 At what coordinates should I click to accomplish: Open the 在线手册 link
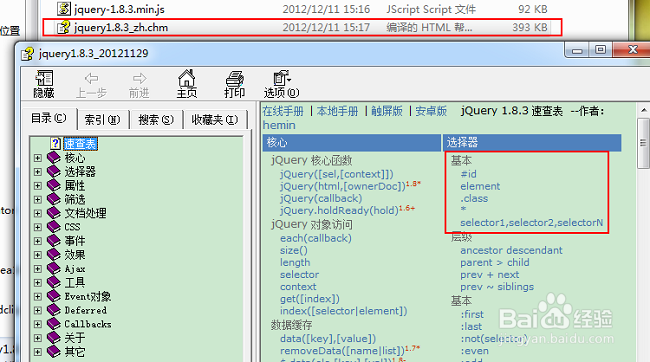(x=283, y=111)
